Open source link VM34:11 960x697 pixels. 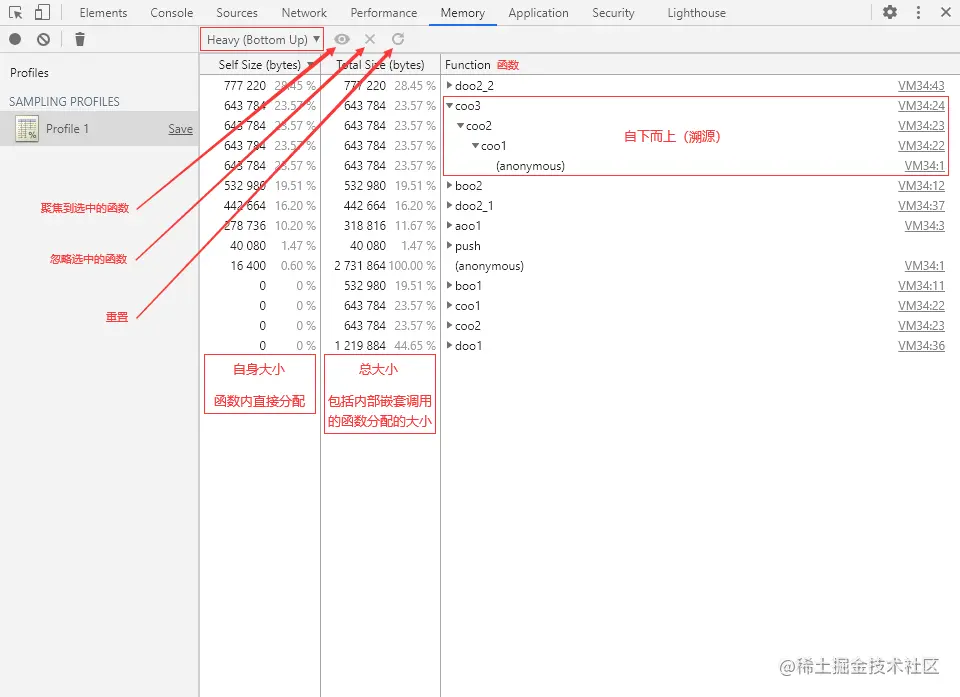tap(921, 286)
